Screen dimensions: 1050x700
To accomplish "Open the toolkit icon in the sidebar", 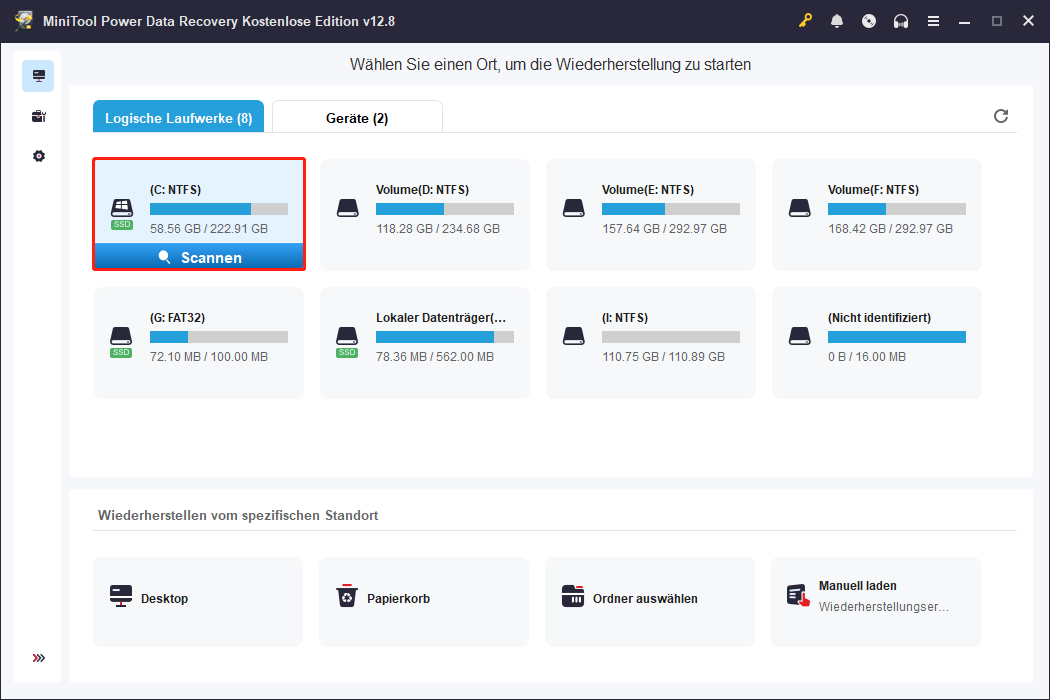I will pos(38,116).
